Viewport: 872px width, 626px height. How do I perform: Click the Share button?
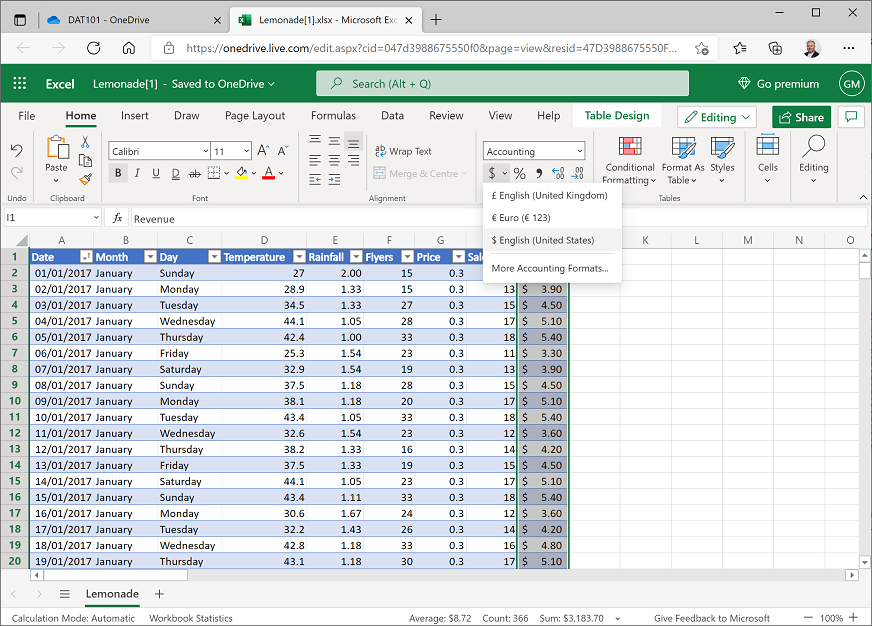click(x=800, y=117)
